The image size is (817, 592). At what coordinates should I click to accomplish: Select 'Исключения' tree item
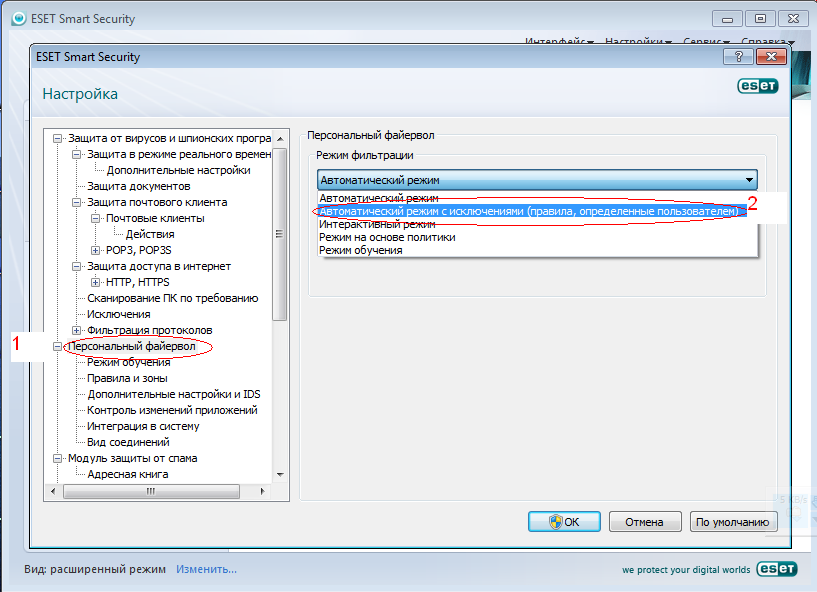pos(119,314)
